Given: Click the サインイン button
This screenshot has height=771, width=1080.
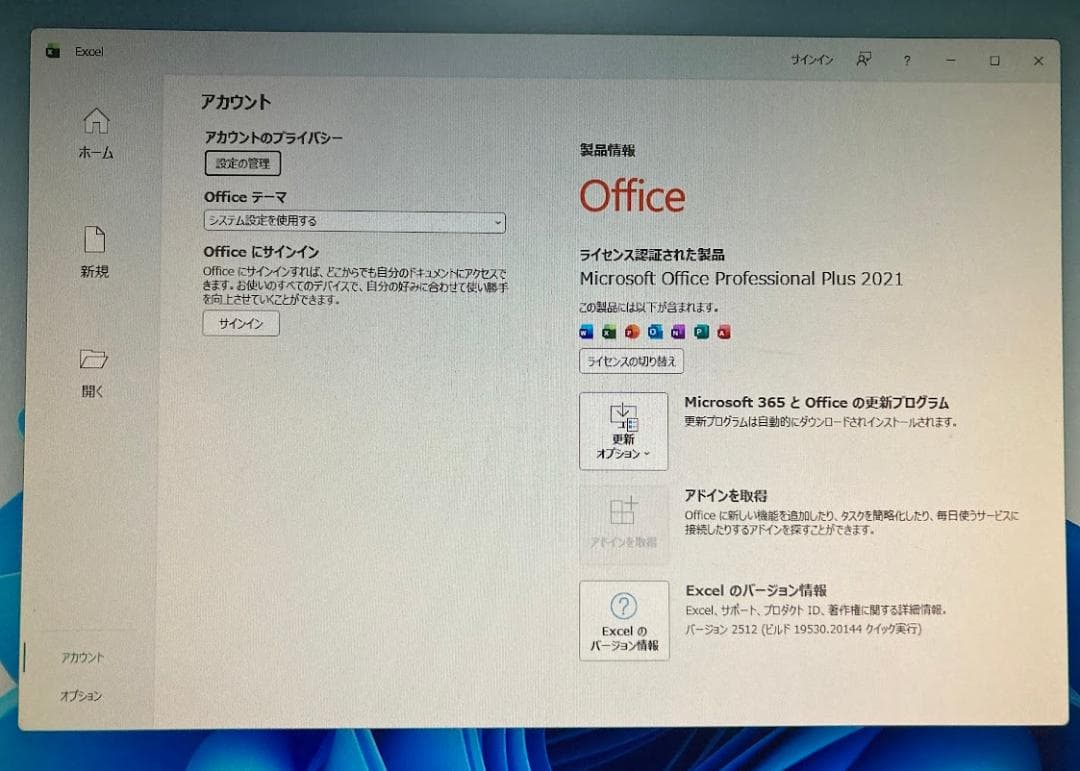Looking at the screenshot, I should coord(240,323).
